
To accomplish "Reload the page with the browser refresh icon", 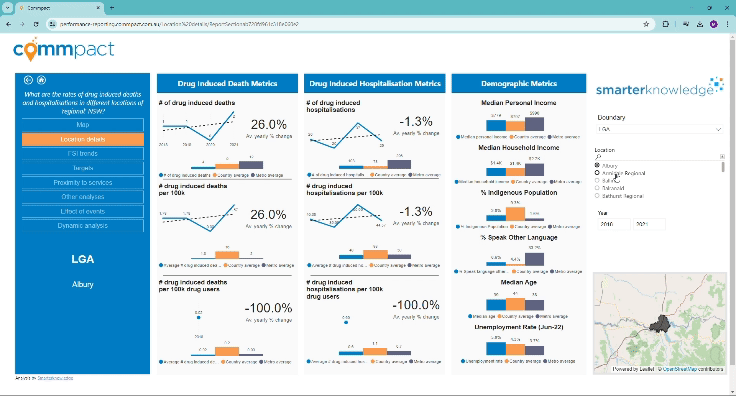I will [x=36, y=24].
